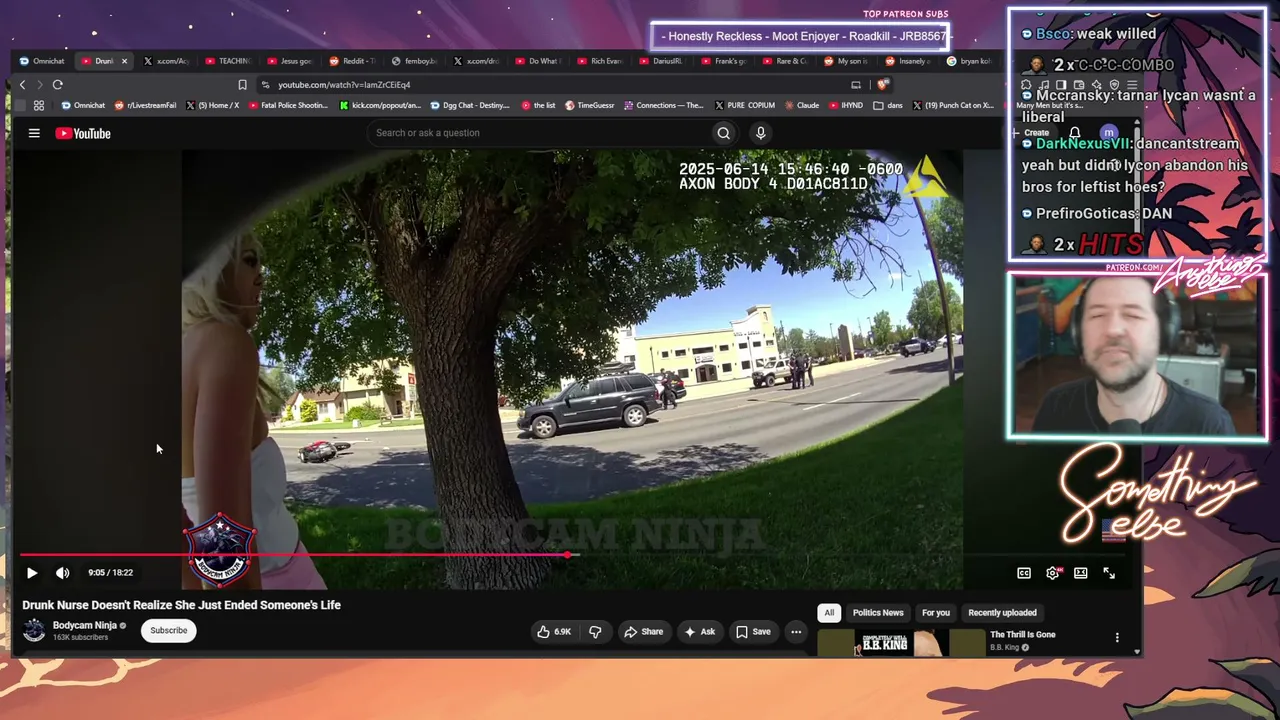
Task: Open the apps grid icon in bookmarks bar
Action: tap(38, 105)
